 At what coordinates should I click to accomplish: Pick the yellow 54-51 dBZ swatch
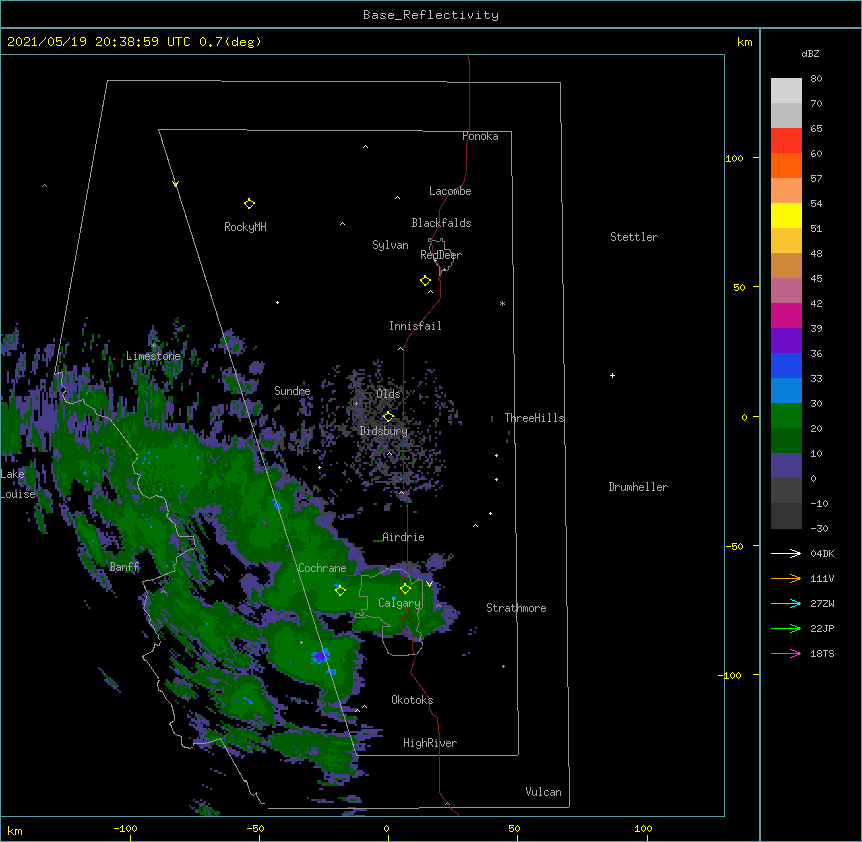[x=786, y=215]
